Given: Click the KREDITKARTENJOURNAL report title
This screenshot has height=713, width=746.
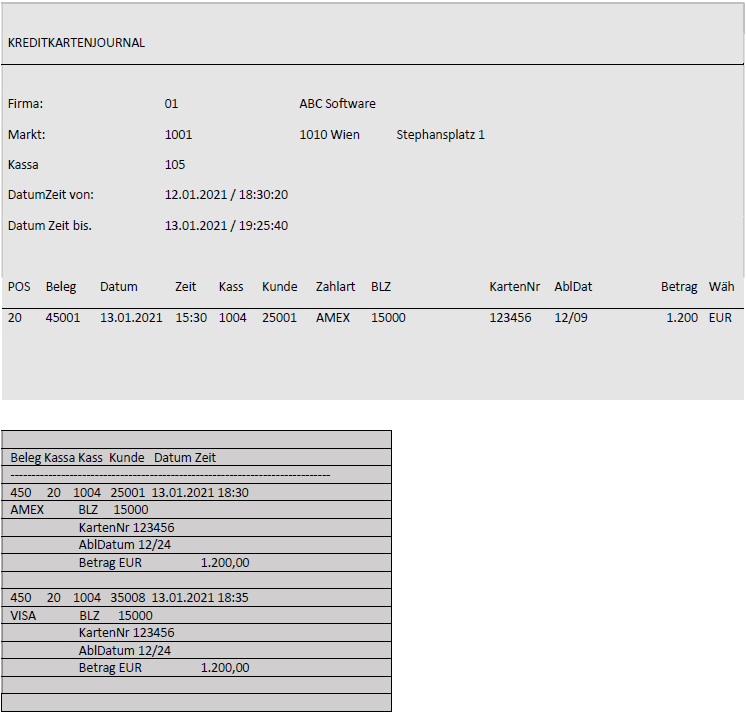Looking at the screenshot, I should pos(76,43).
